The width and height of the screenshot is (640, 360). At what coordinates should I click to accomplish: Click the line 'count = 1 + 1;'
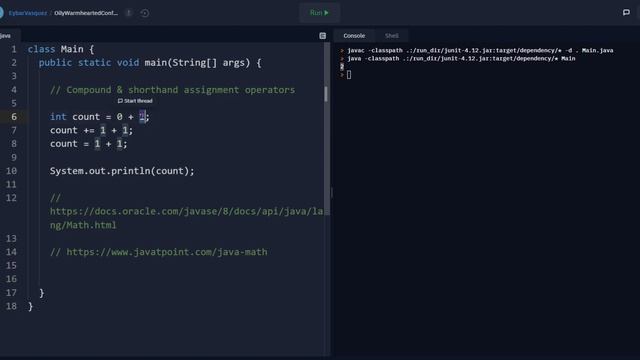[x=89, y=144]
